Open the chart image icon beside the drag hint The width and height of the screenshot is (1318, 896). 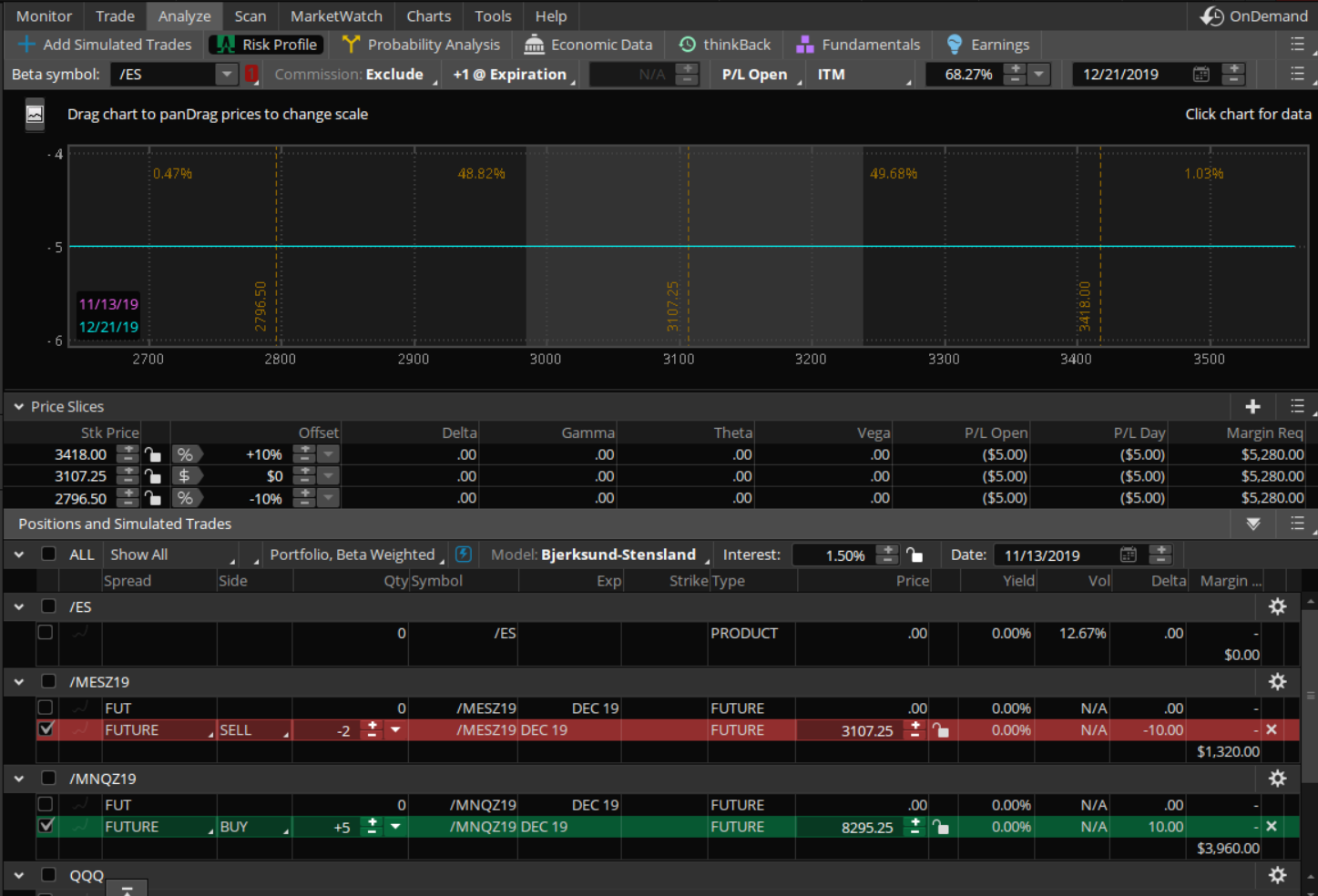click(x=35, y=114)
